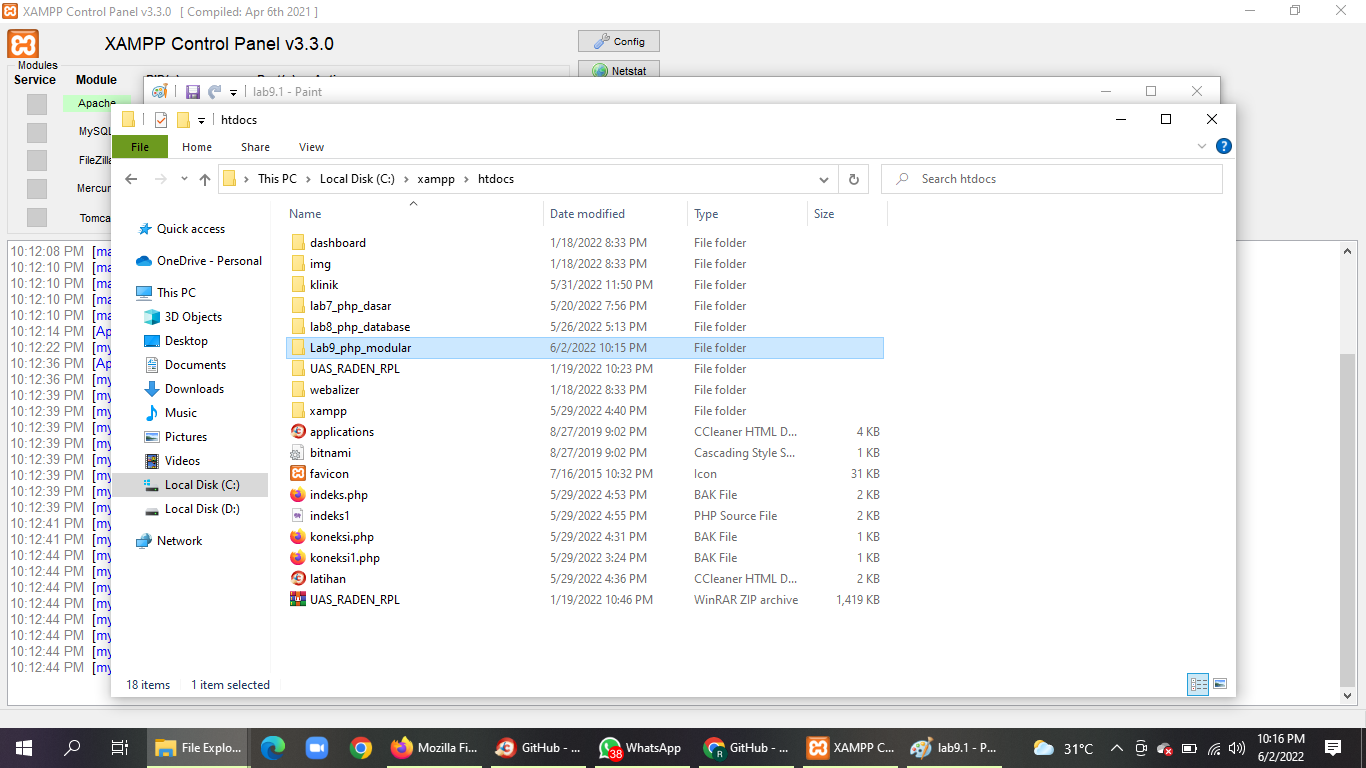The image size is (1366, 768).
Task: Open the klinik folder icon
Action: (x=298, y=285)
